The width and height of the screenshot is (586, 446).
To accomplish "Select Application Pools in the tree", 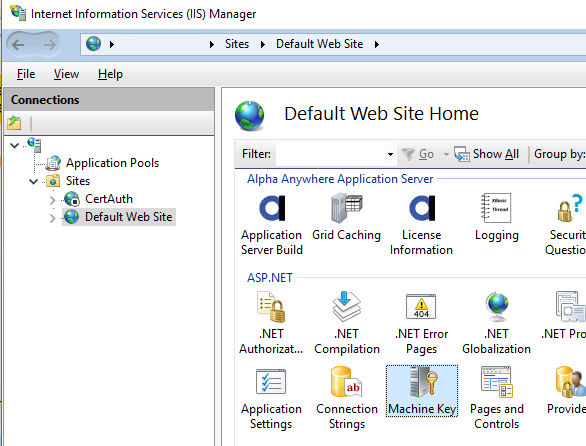I will coord(112,163).
